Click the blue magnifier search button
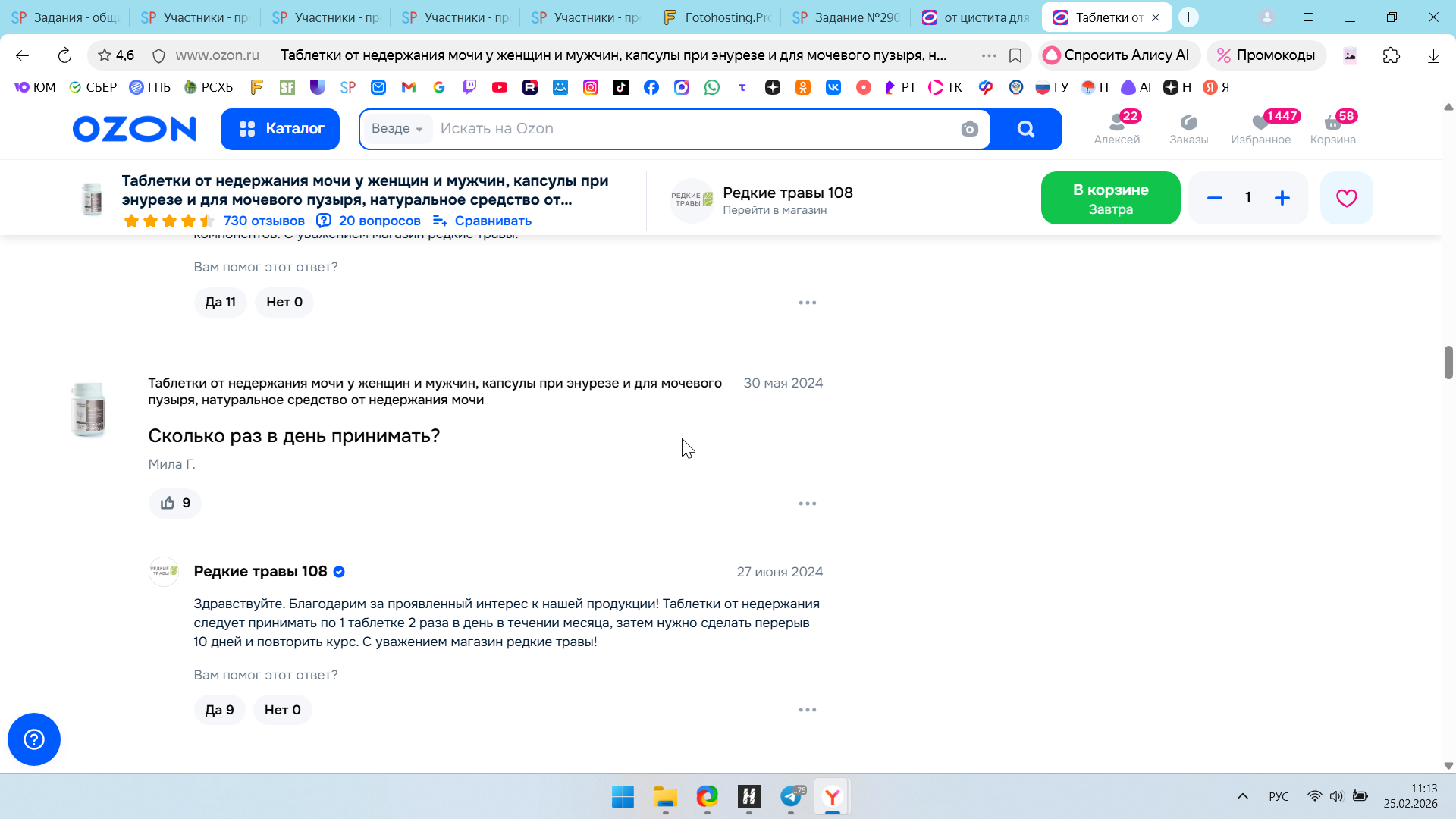The height and width of the screenshot is (819, 1456). [1026, 129]
